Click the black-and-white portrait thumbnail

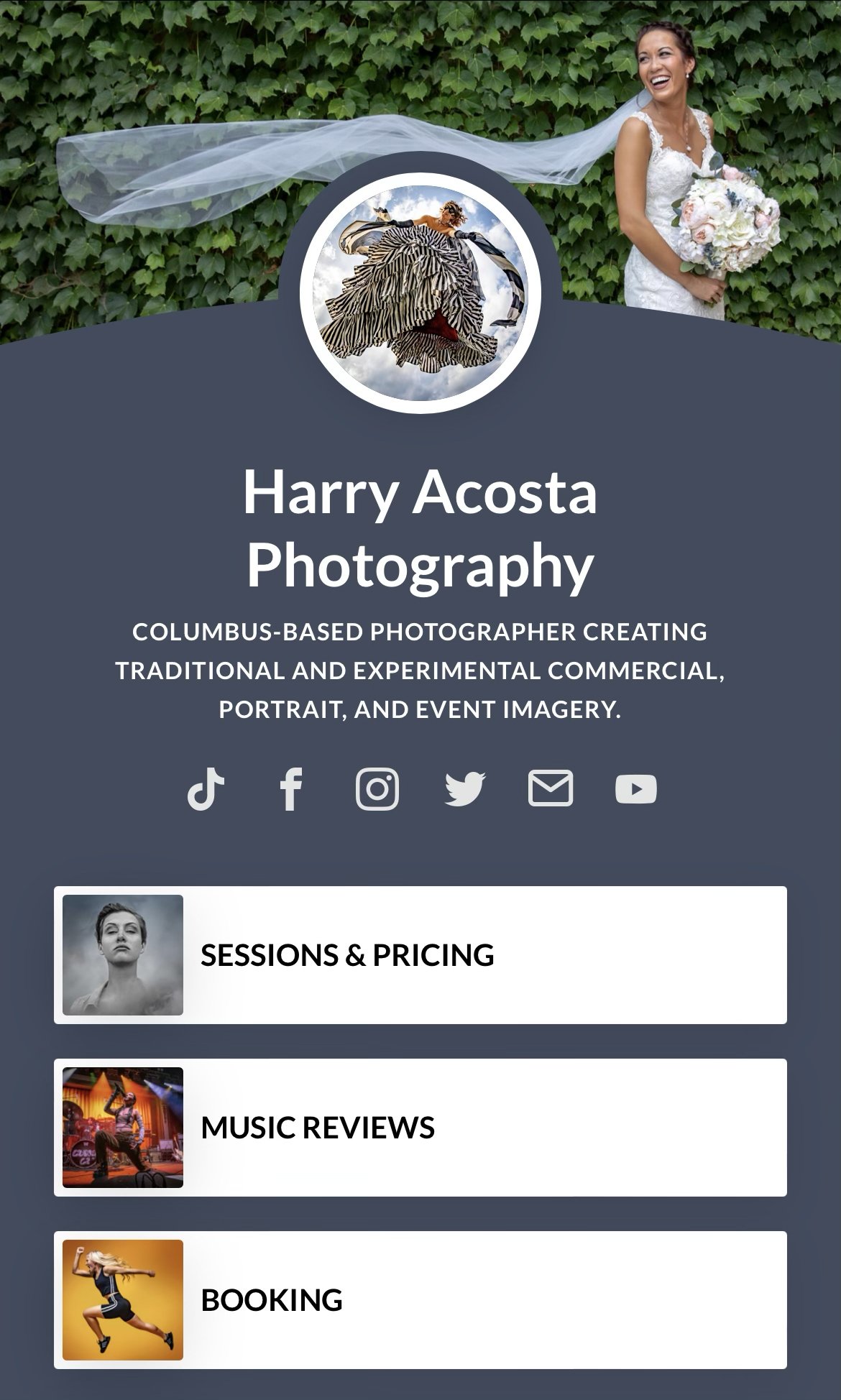[x=123, y=955]
